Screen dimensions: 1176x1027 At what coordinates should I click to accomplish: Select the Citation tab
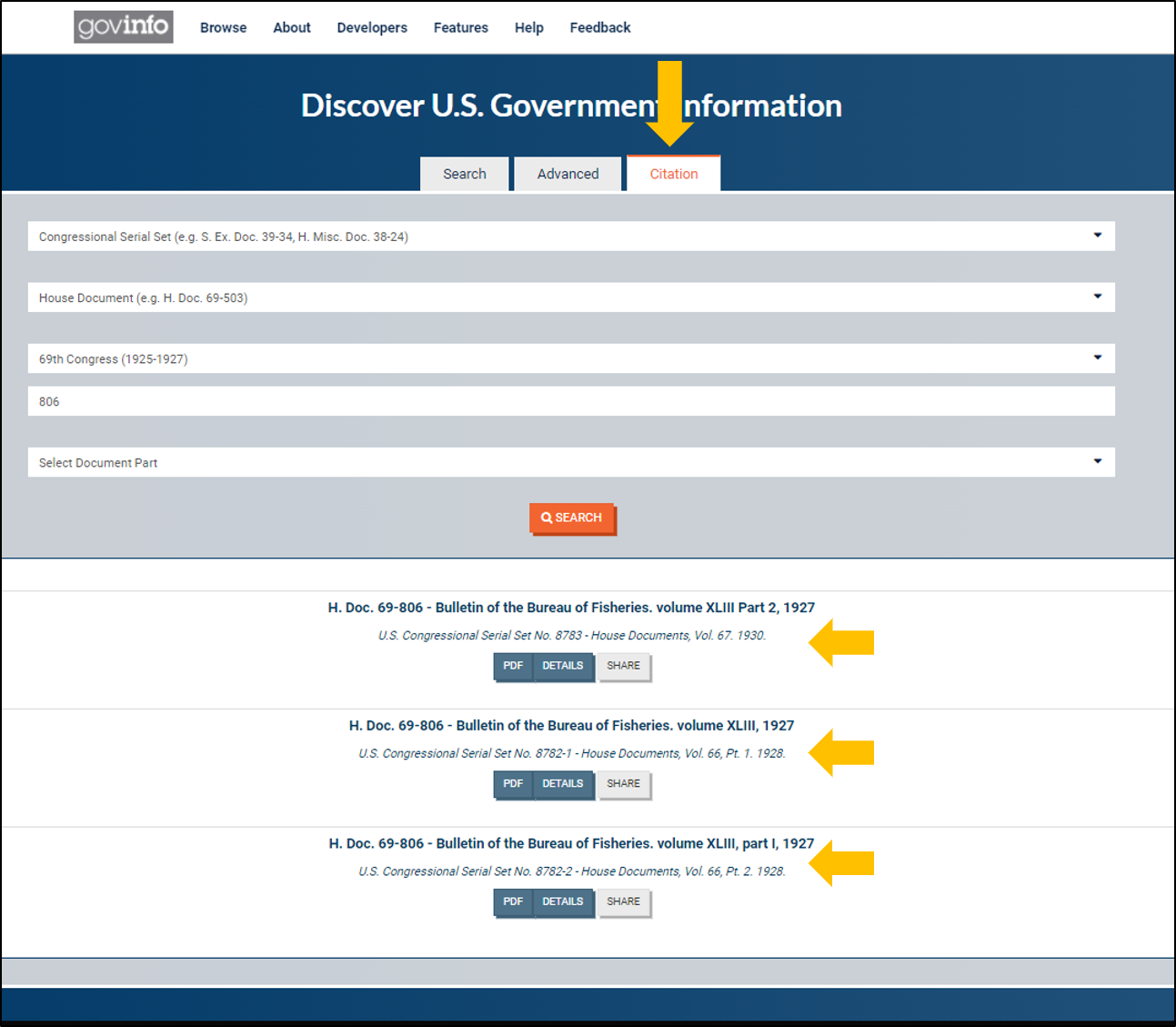pos(673,174)
